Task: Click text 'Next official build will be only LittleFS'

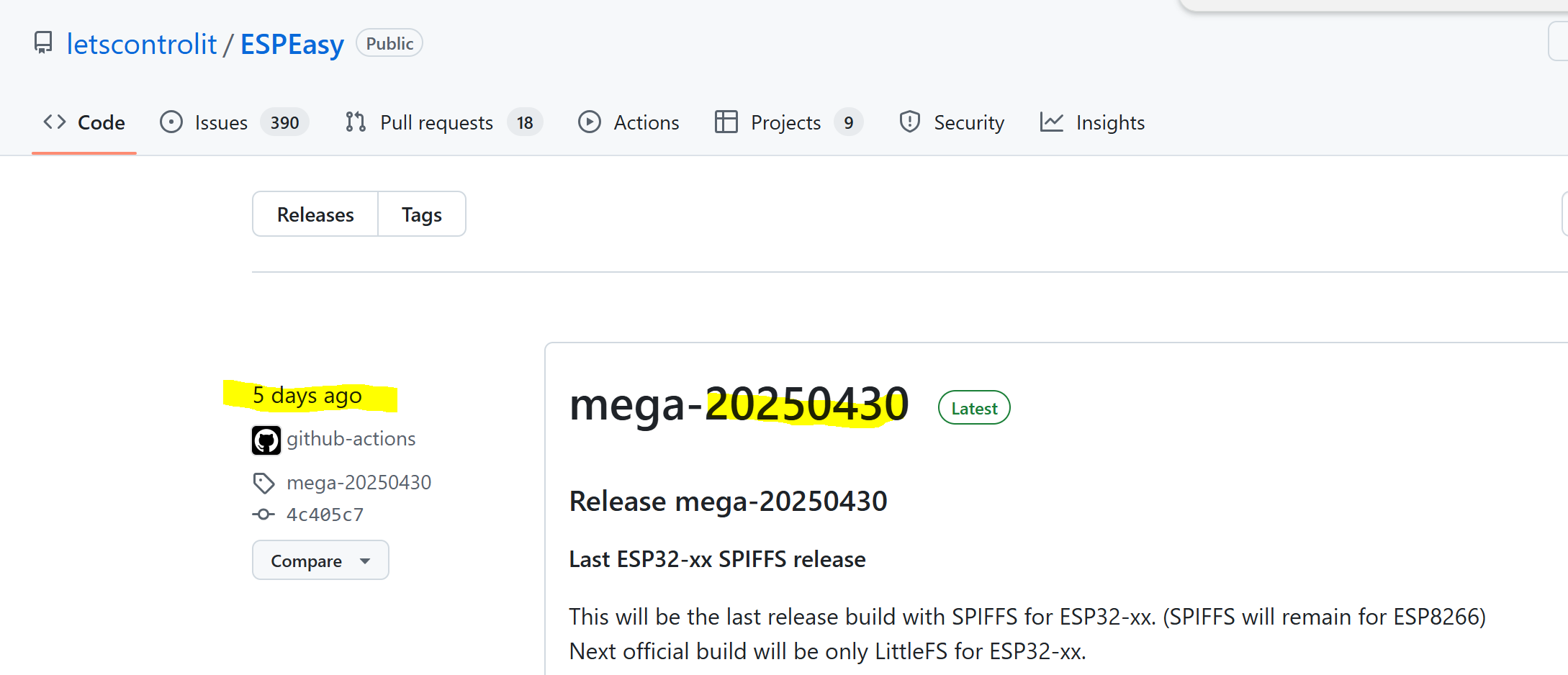Action: pos(759,651)
